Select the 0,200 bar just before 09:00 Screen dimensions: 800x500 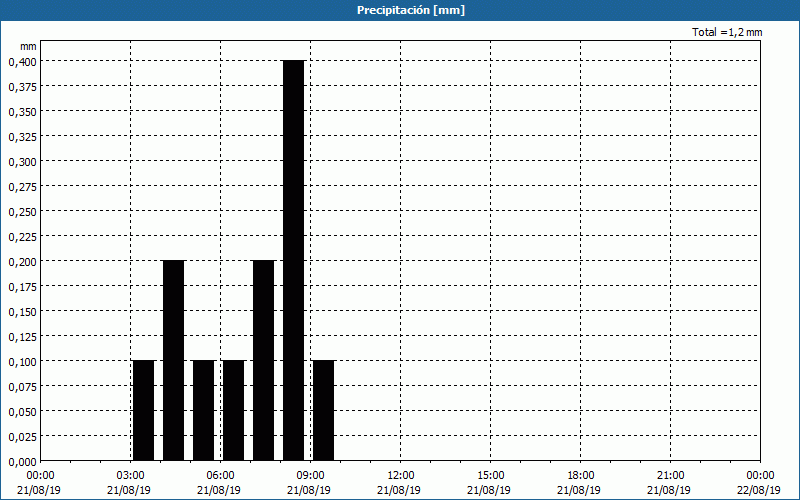coord(263,360)
